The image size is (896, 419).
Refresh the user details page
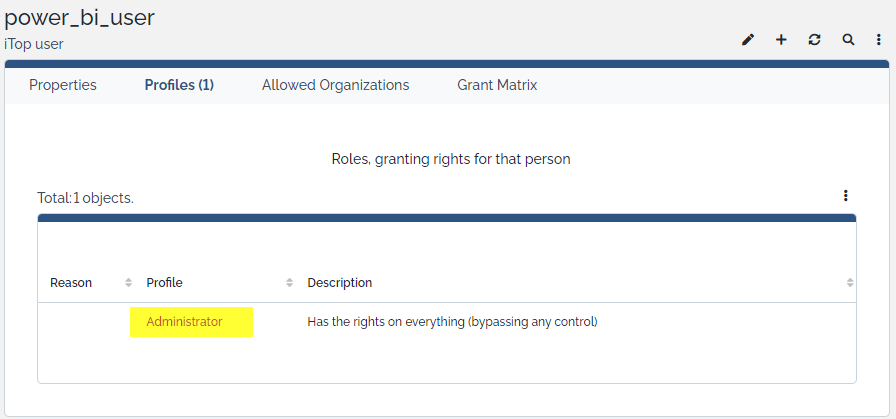[x=815, y=40]
